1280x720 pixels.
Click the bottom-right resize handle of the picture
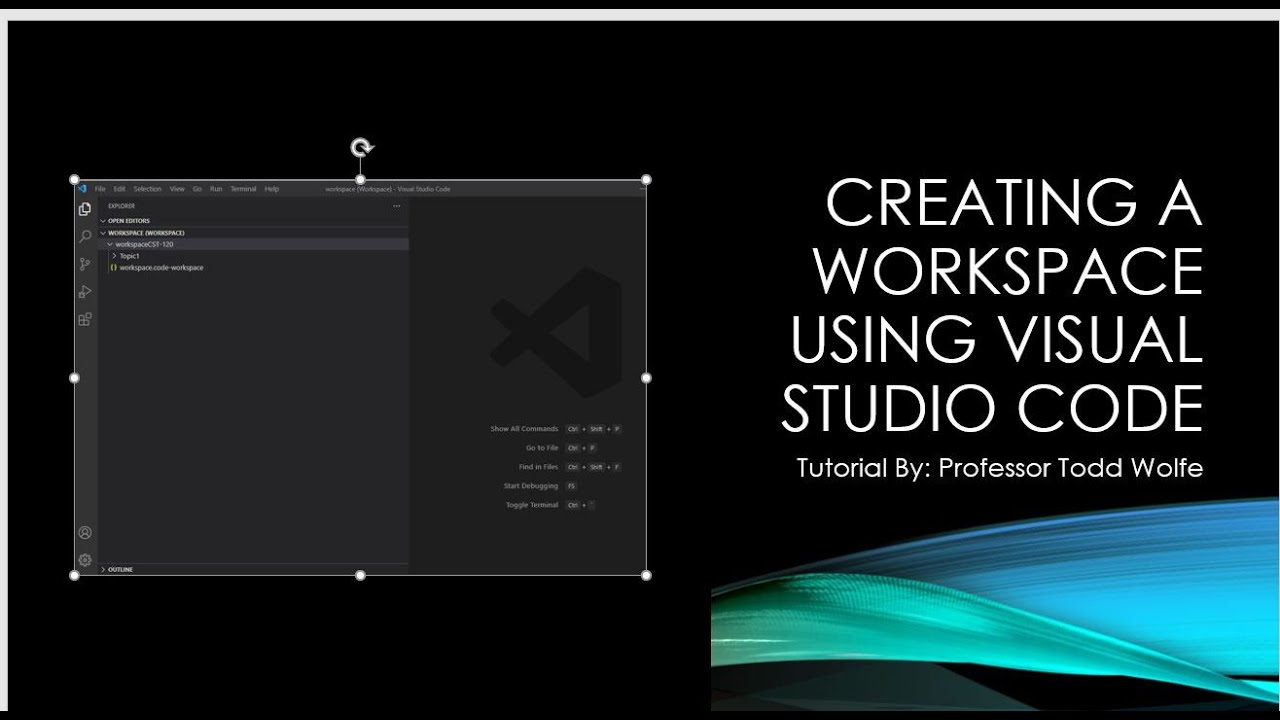coord(646,575)
